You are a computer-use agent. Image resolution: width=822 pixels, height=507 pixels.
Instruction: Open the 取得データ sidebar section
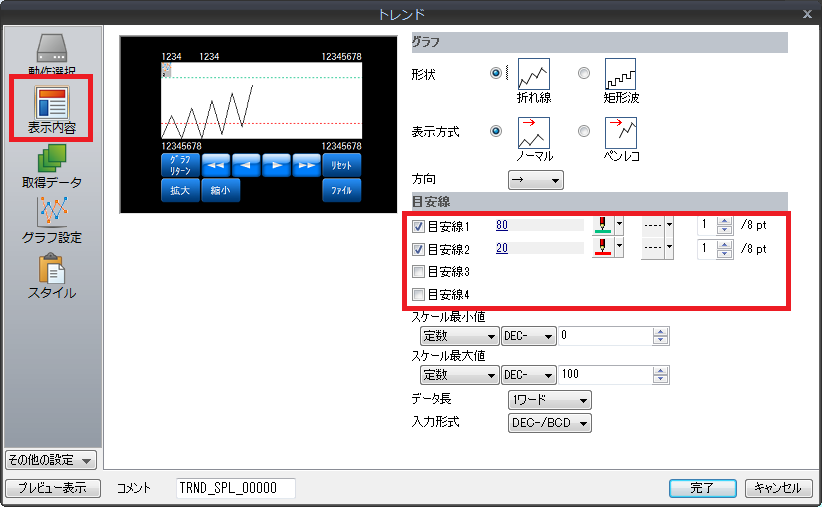tap(52, 166)
